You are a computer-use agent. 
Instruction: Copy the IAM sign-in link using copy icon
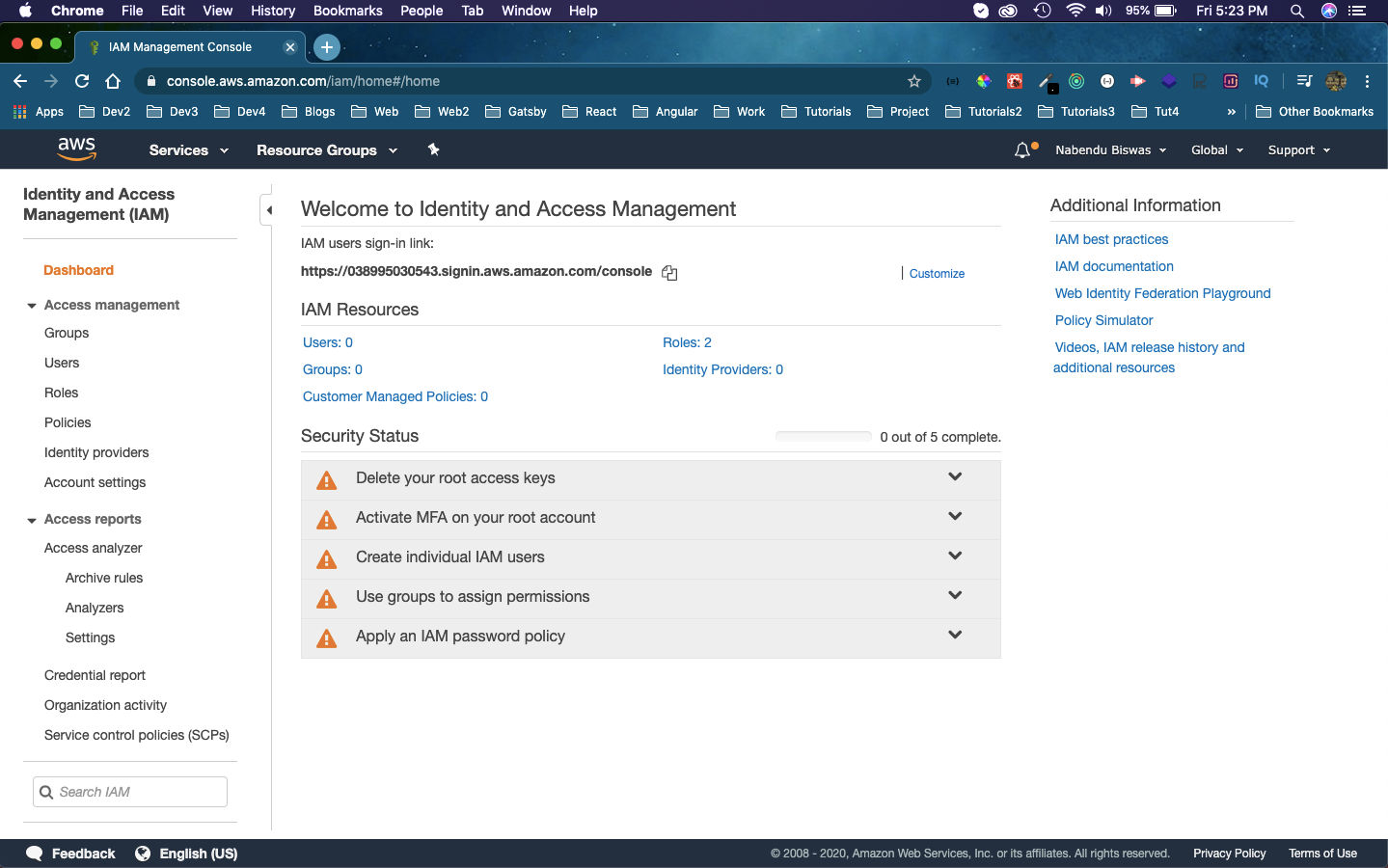[669, 273]
